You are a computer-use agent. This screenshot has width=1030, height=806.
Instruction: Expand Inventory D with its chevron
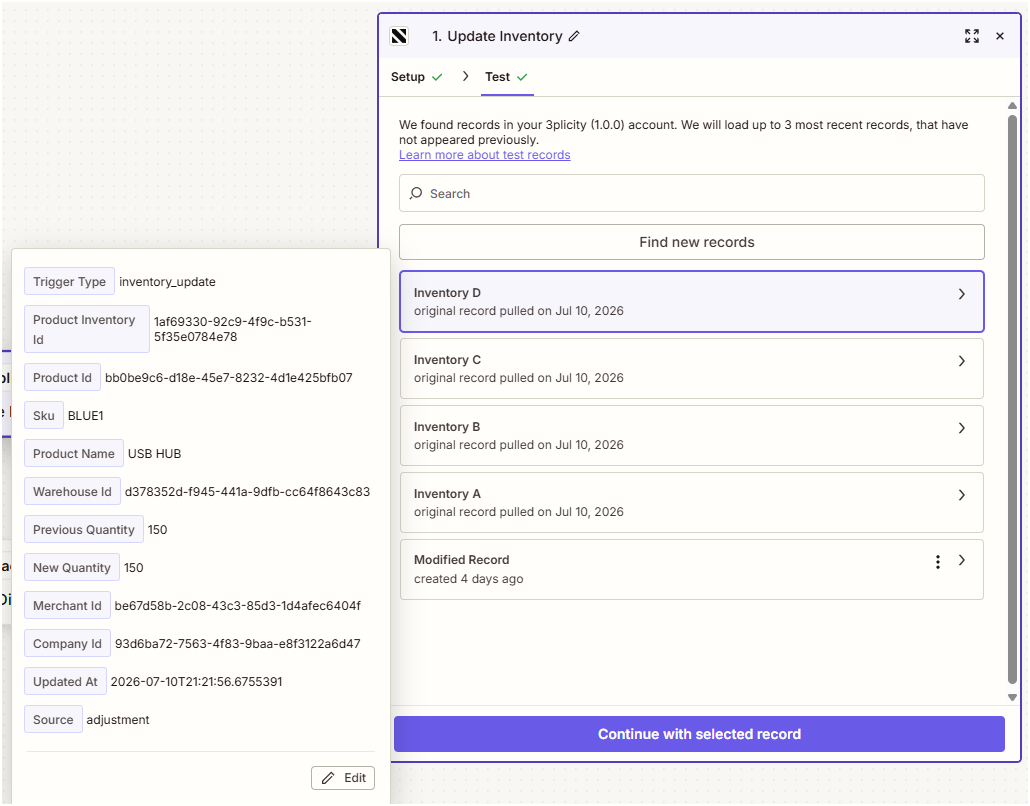(x=962, y=294)
